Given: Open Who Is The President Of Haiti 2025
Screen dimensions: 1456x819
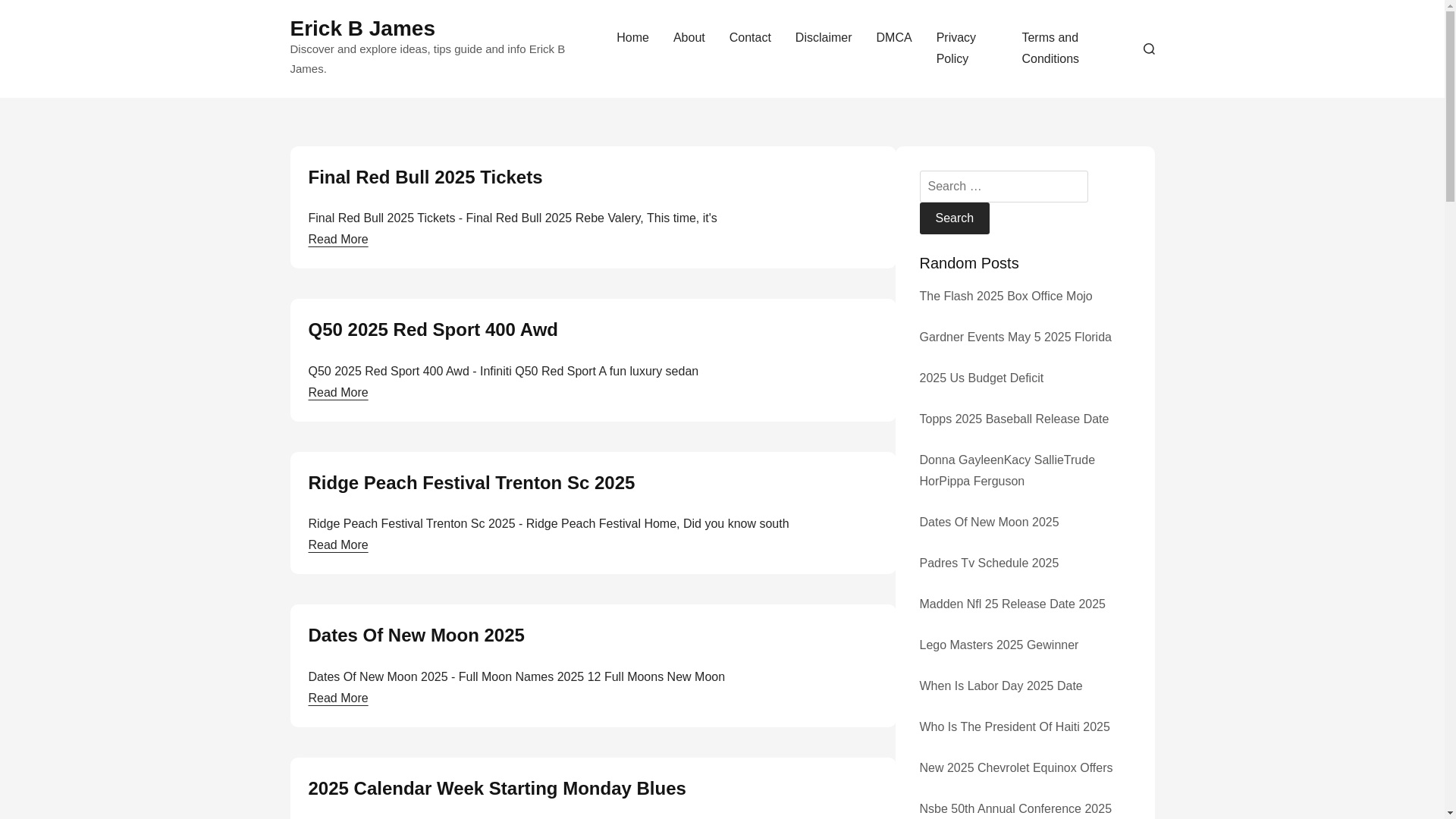Looking at the screenshot, I should tap(1014, 727).
